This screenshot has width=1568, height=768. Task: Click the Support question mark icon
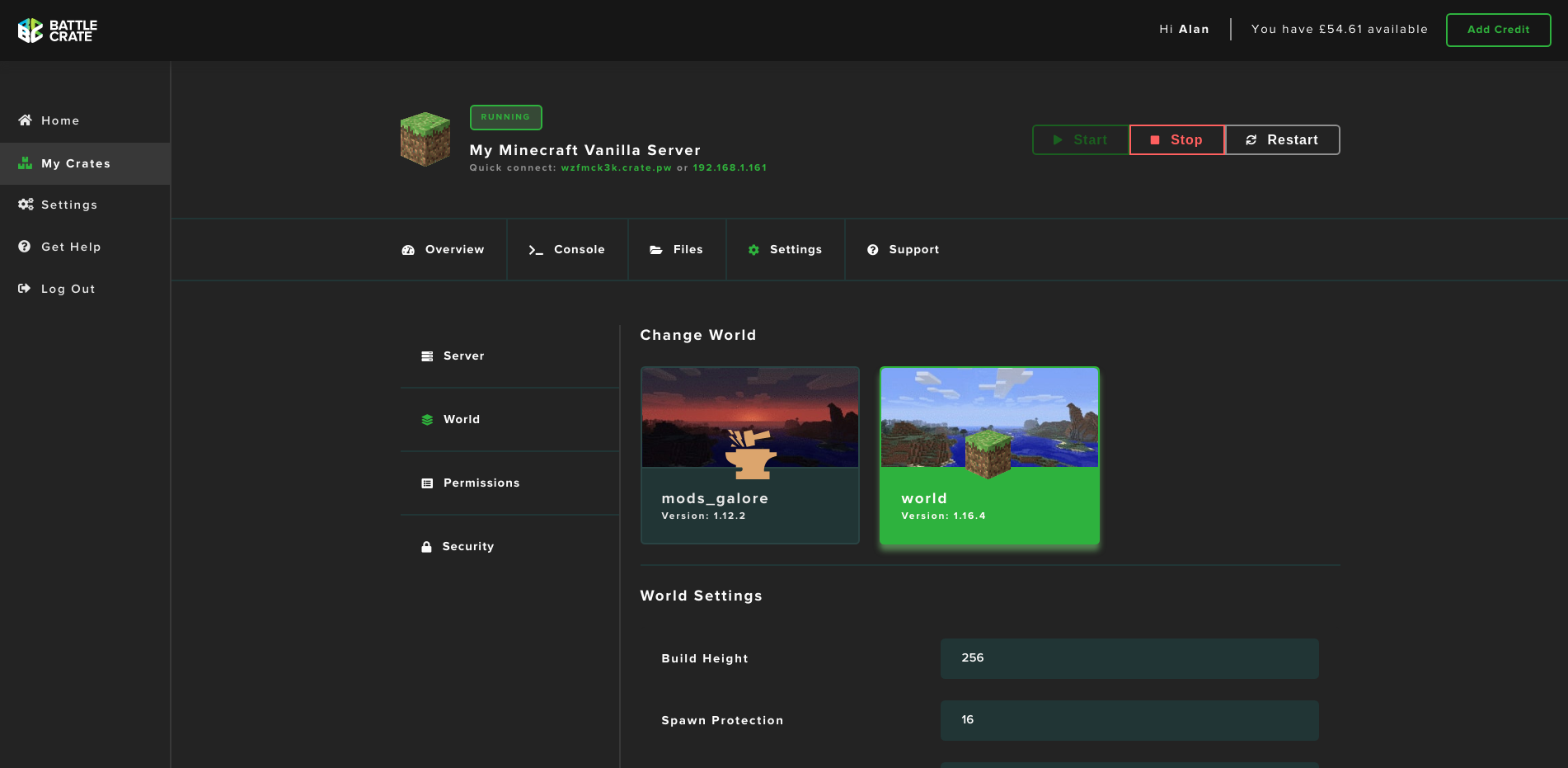pyautogui.click(x=873, y=250)
